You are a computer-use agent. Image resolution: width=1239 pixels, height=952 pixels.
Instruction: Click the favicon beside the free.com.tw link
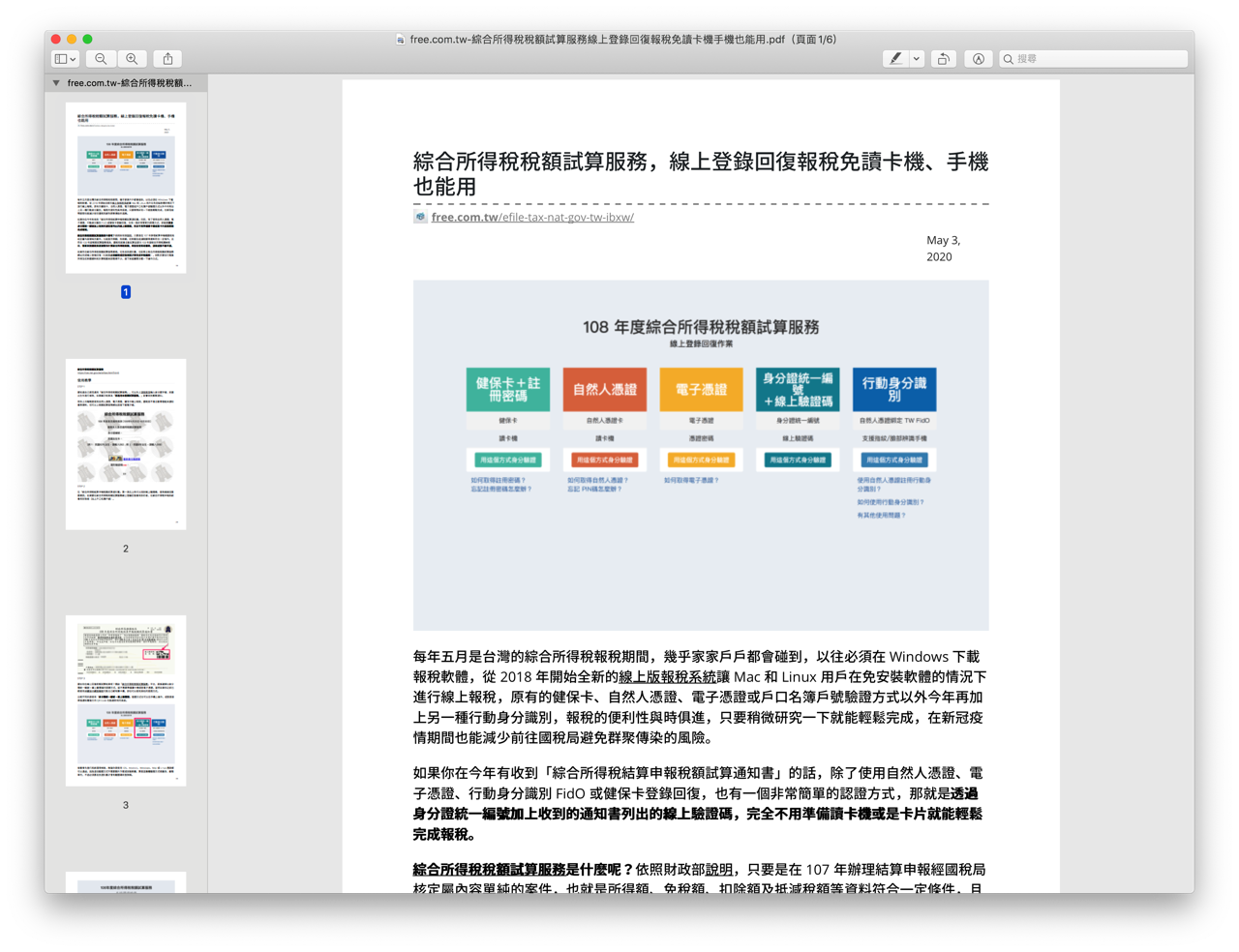point(420,217)
